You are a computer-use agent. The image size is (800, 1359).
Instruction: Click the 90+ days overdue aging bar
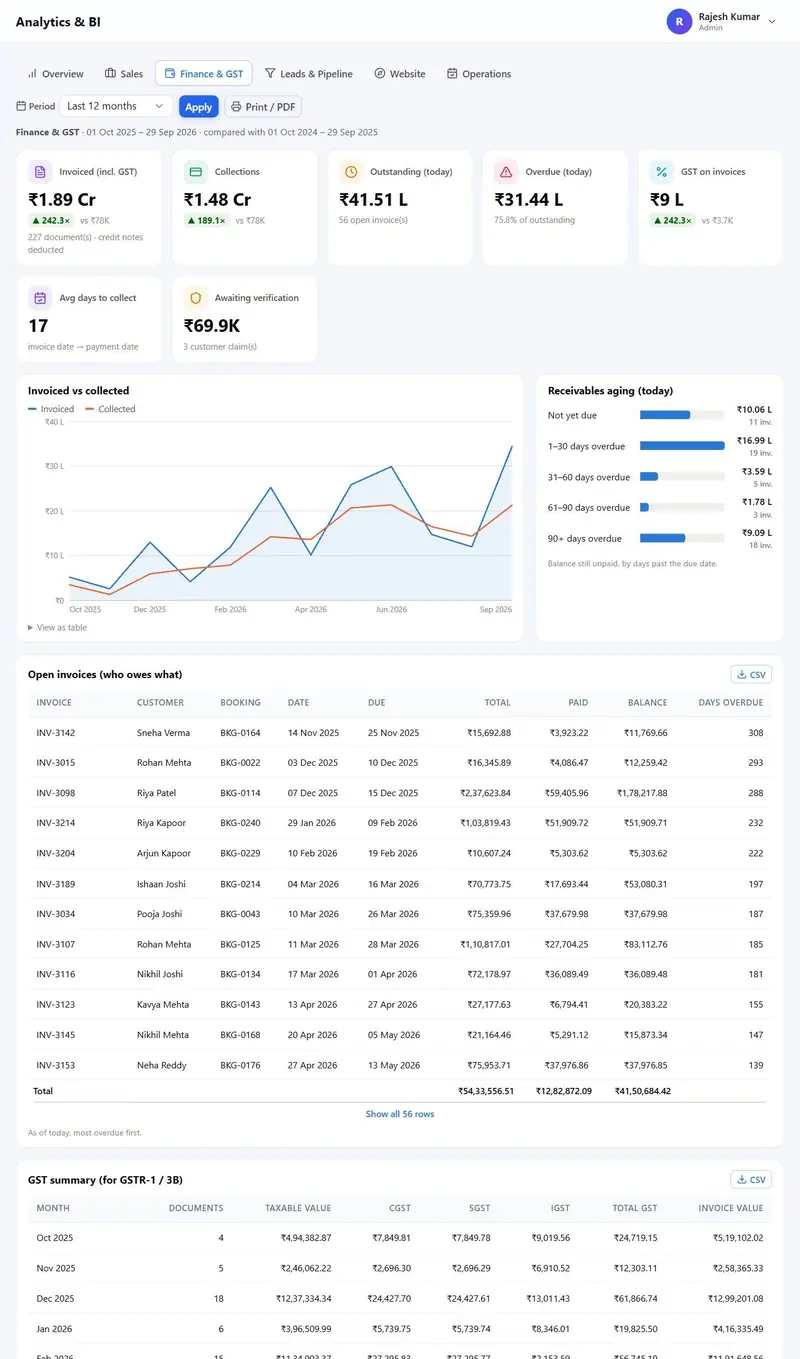pos(682,538)
